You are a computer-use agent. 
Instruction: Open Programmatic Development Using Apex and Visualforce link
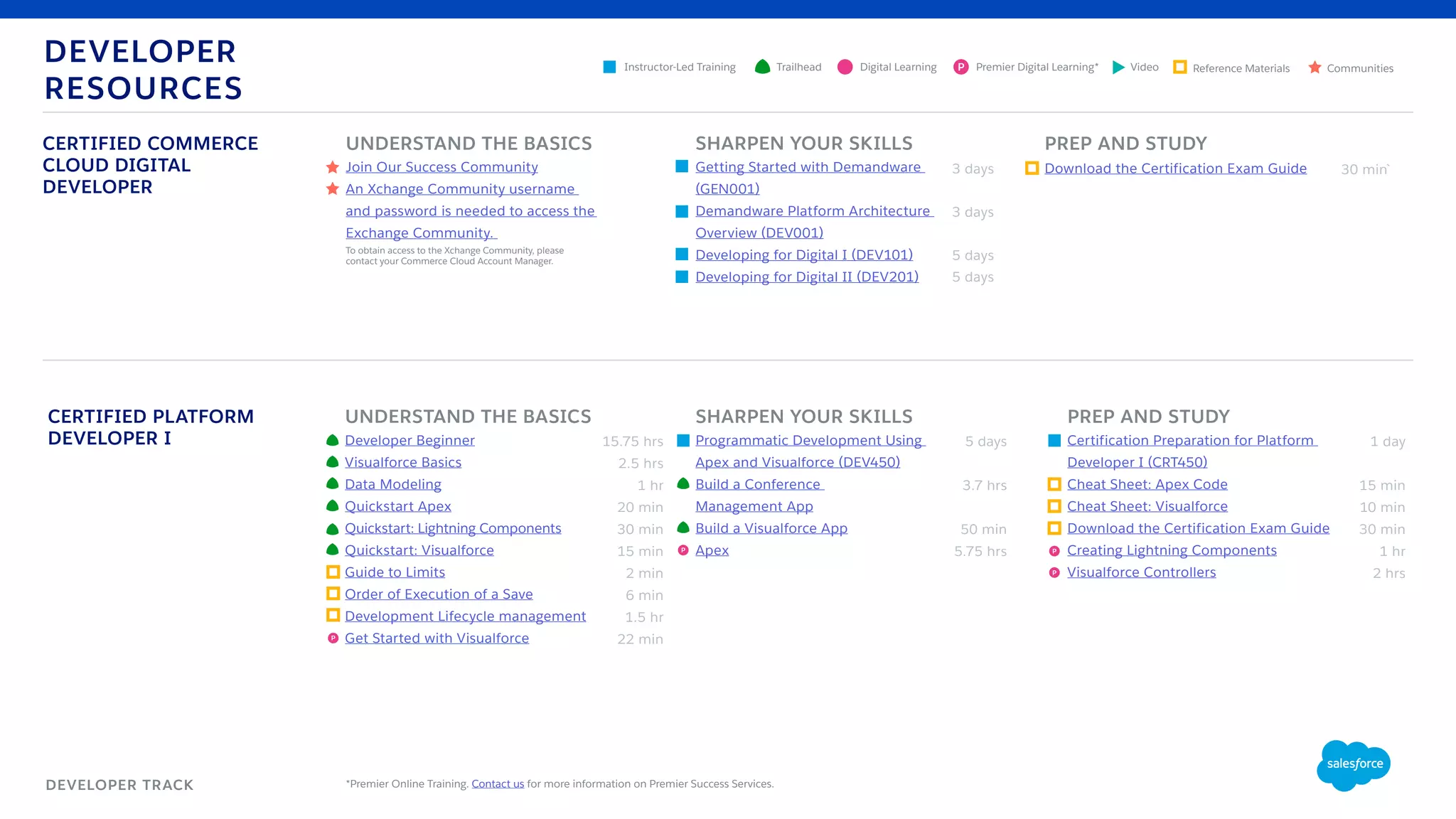(810, 451)
